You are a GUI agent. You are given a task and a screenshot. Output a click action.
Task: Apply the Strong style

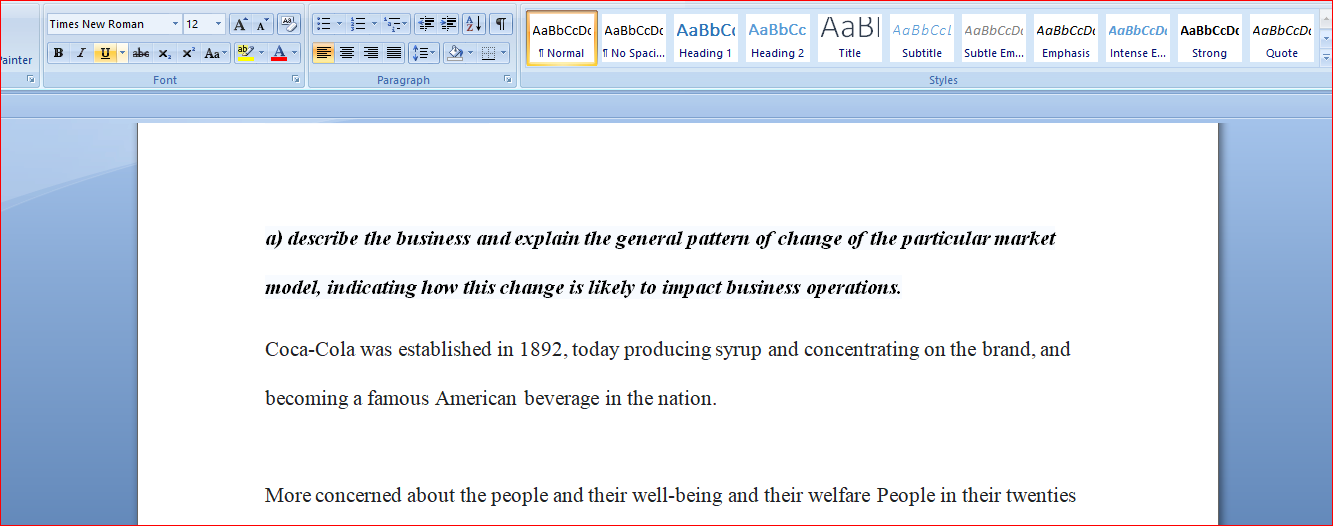[x=1210, y=38]
